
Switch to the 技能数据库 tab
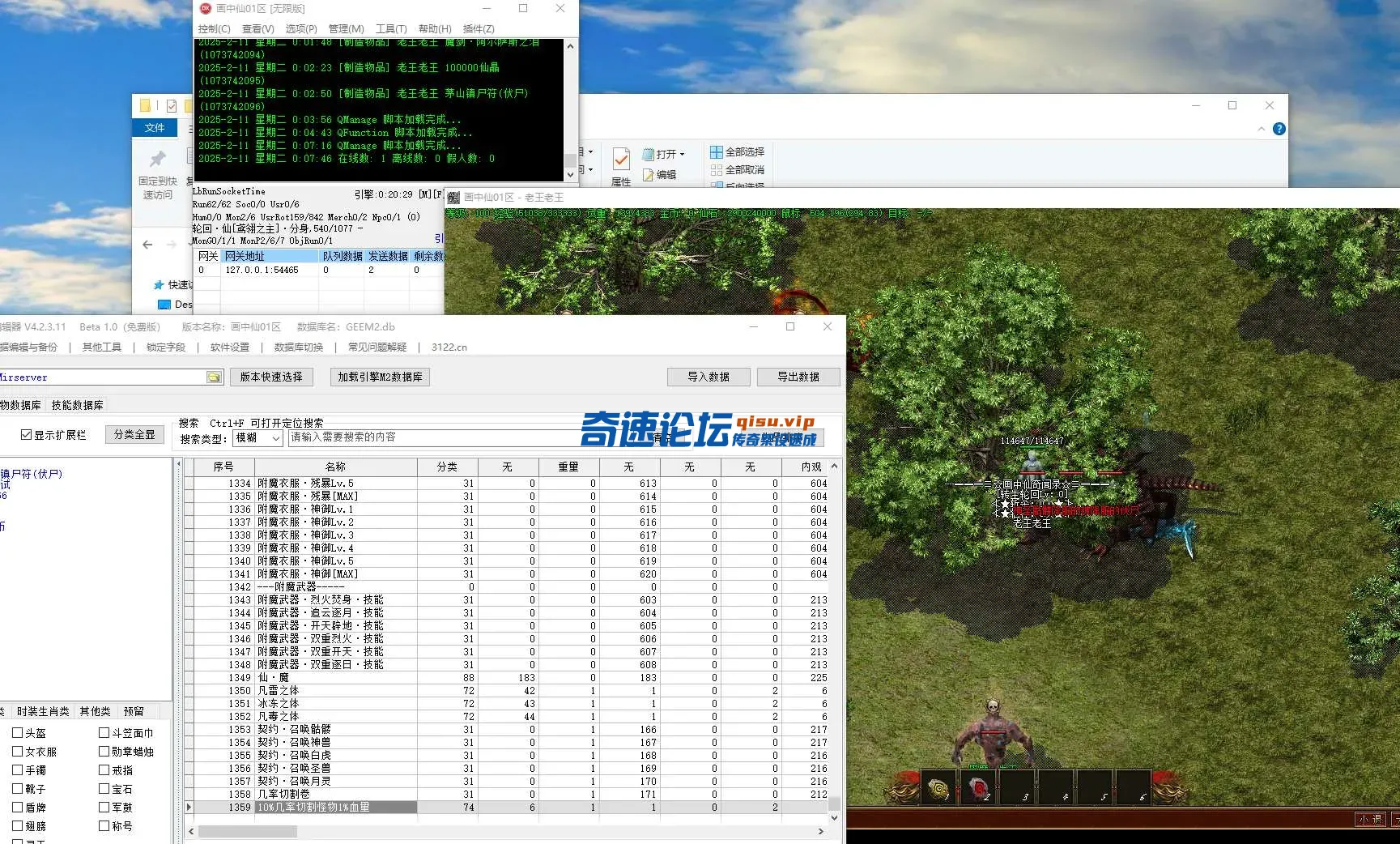pyautogui.click(x=77, y=405)
